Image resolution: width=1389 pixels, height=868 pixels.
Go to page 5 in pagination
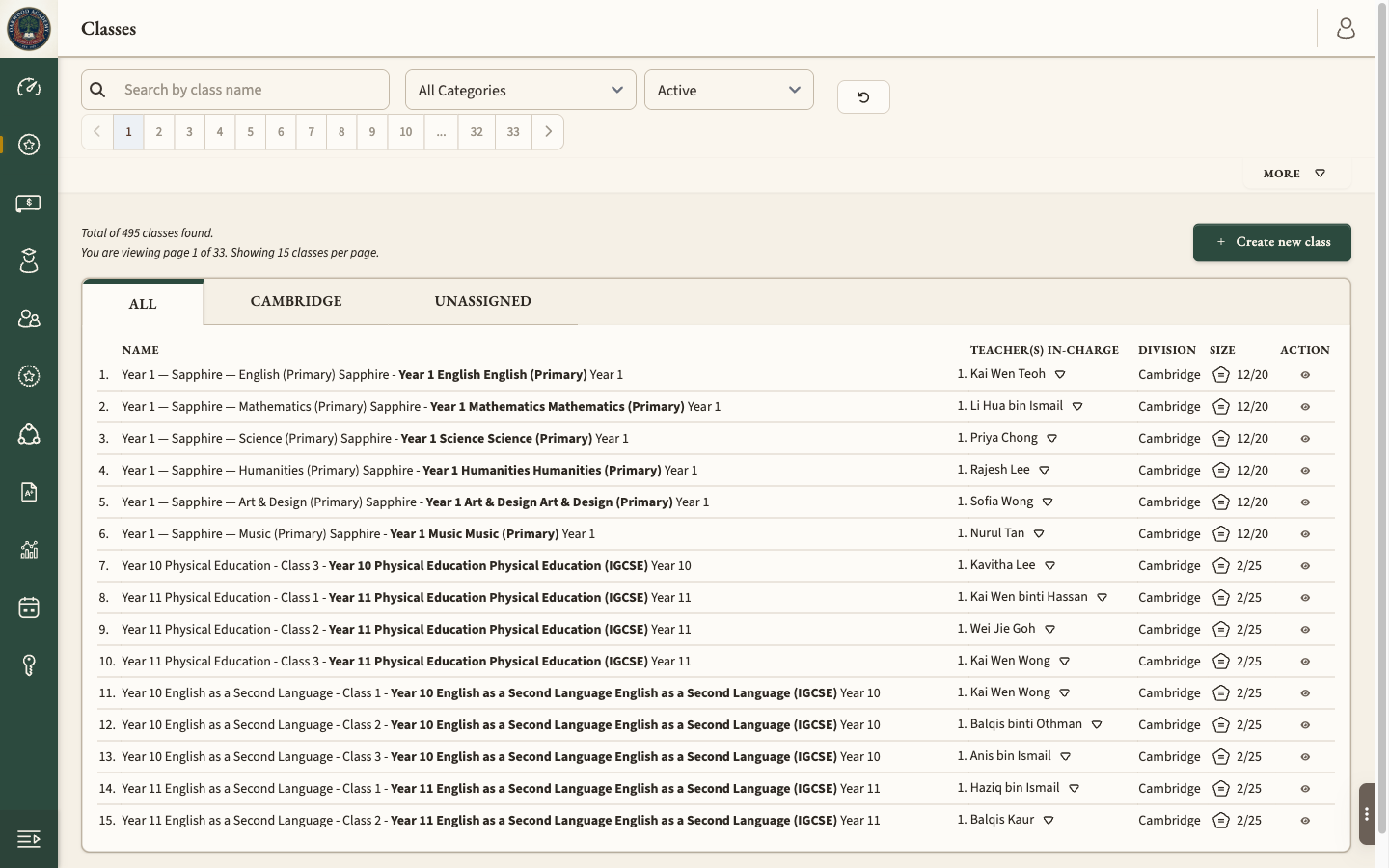(x=250, y=132)
